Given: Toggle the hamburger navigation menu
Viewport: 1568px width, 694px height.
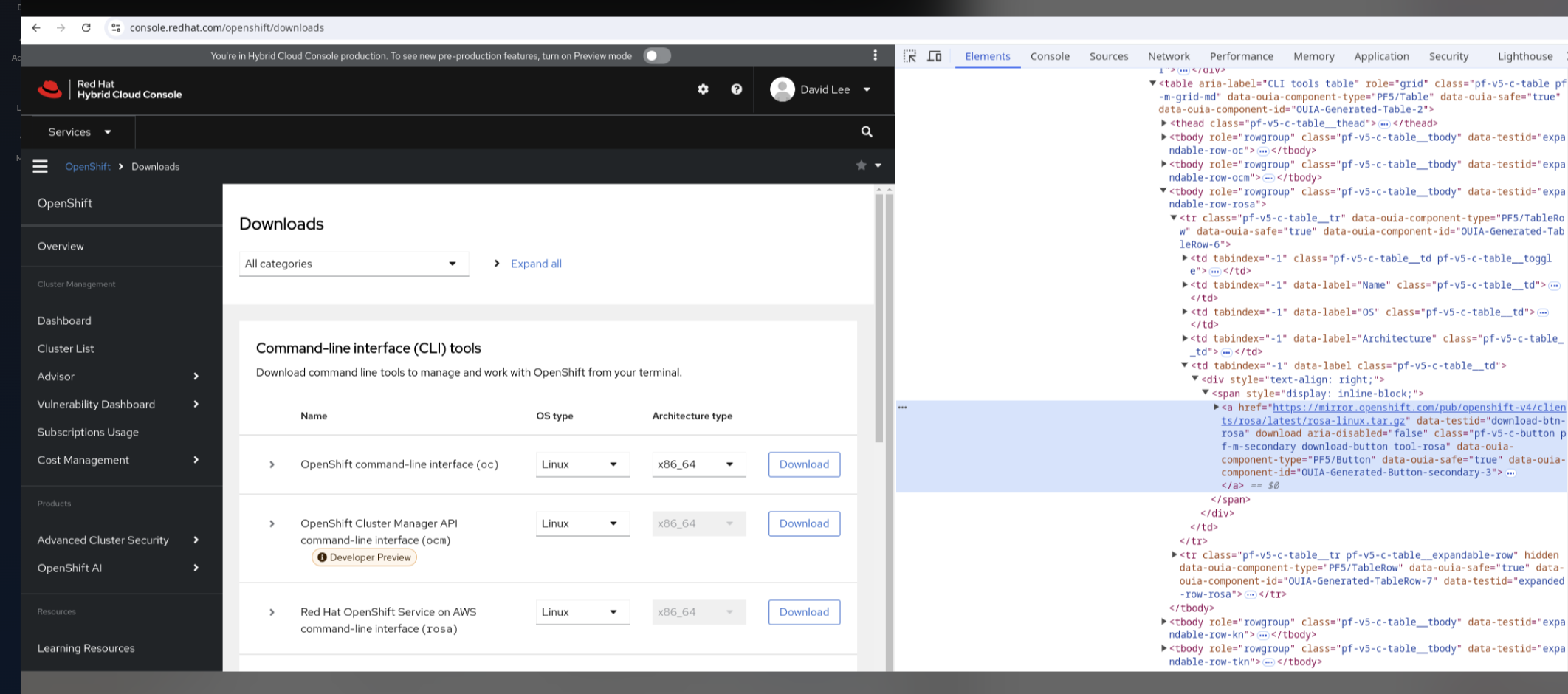Looking at the screenshot, I should tap(41, 167).
